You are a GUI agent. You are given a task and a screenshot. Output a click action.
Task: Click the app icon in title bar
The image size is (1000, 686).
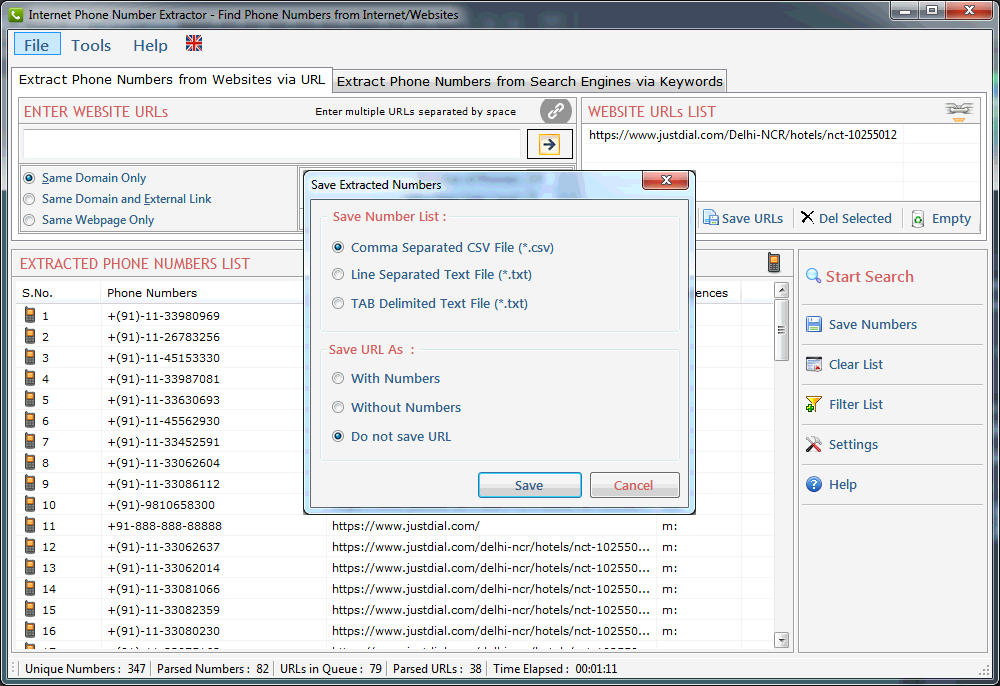click(x=15, y=14)
